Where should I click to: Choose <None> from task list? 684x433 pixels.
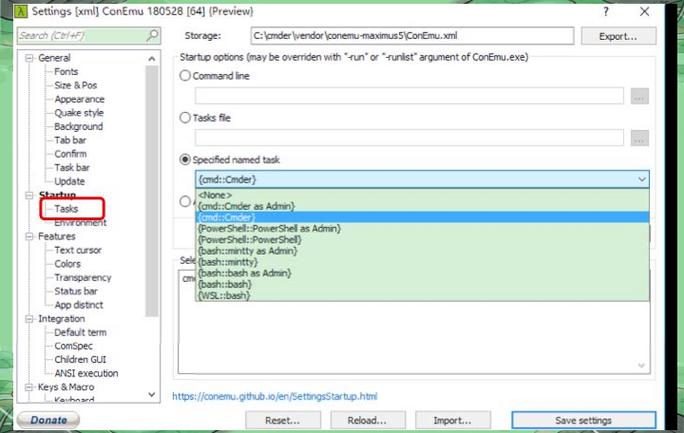[x=422, y=195]
